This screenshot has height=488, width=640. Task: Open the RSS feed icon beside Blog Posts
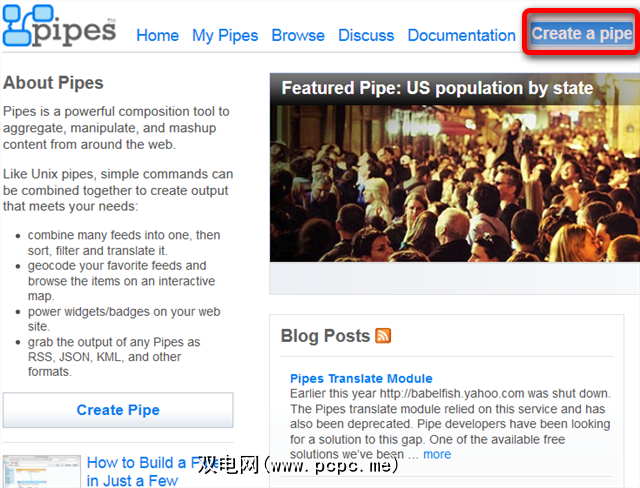point(383,336)
